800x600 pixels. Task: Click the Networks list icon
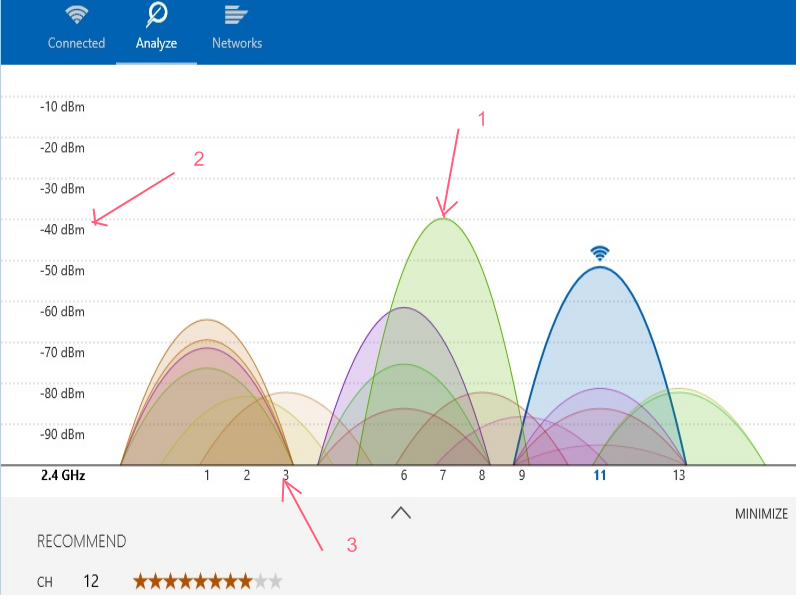point(236,15)
